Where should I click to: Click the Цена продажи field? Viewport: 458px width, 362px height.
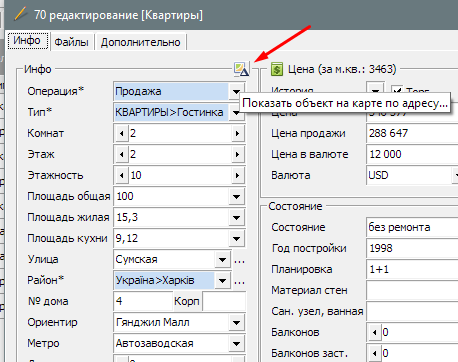(412, 133)
